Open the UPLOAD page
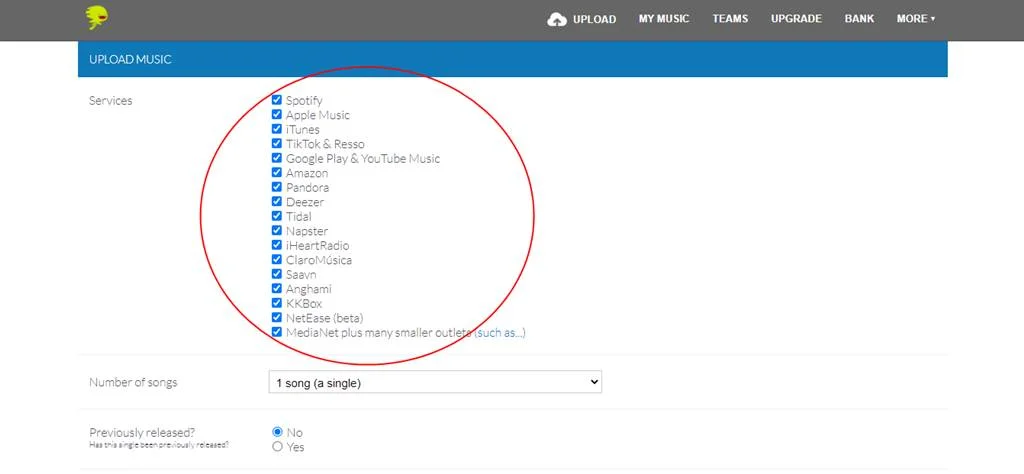Viewport: 1024px width, 474px height. pos(594,20)
